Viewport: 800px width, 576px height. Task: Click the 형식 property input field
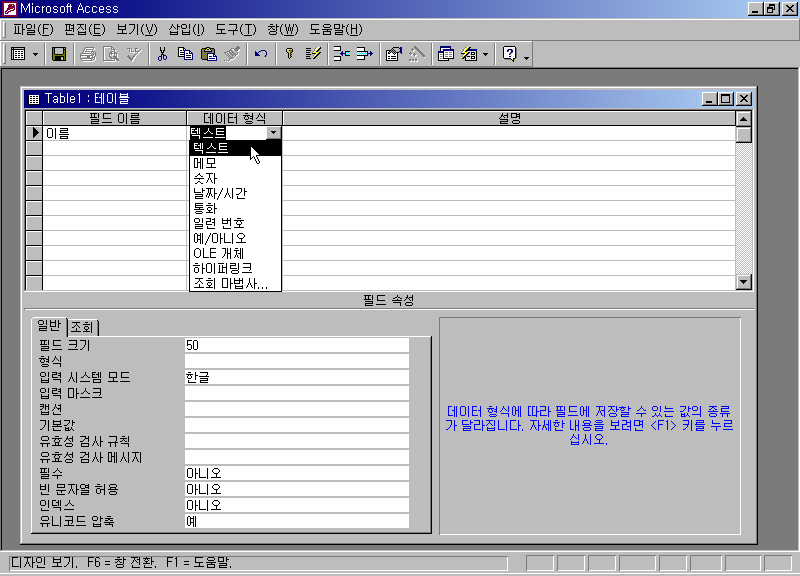tap(296, 361)
